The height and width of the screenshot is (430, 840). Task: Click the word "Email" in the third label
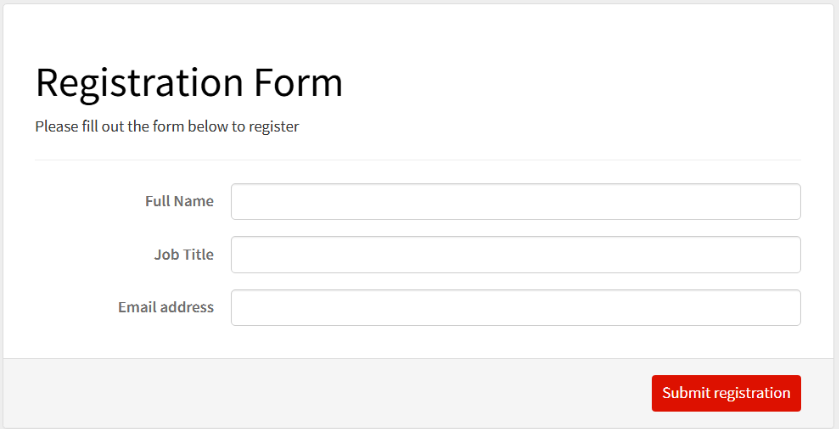[x=138, y=307]
